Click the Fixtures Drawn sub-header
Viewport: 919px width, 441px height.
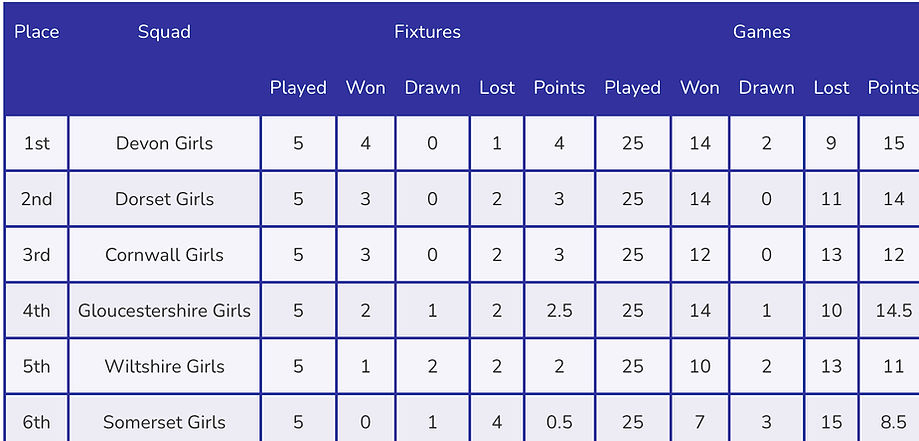[x=433, y=87]
